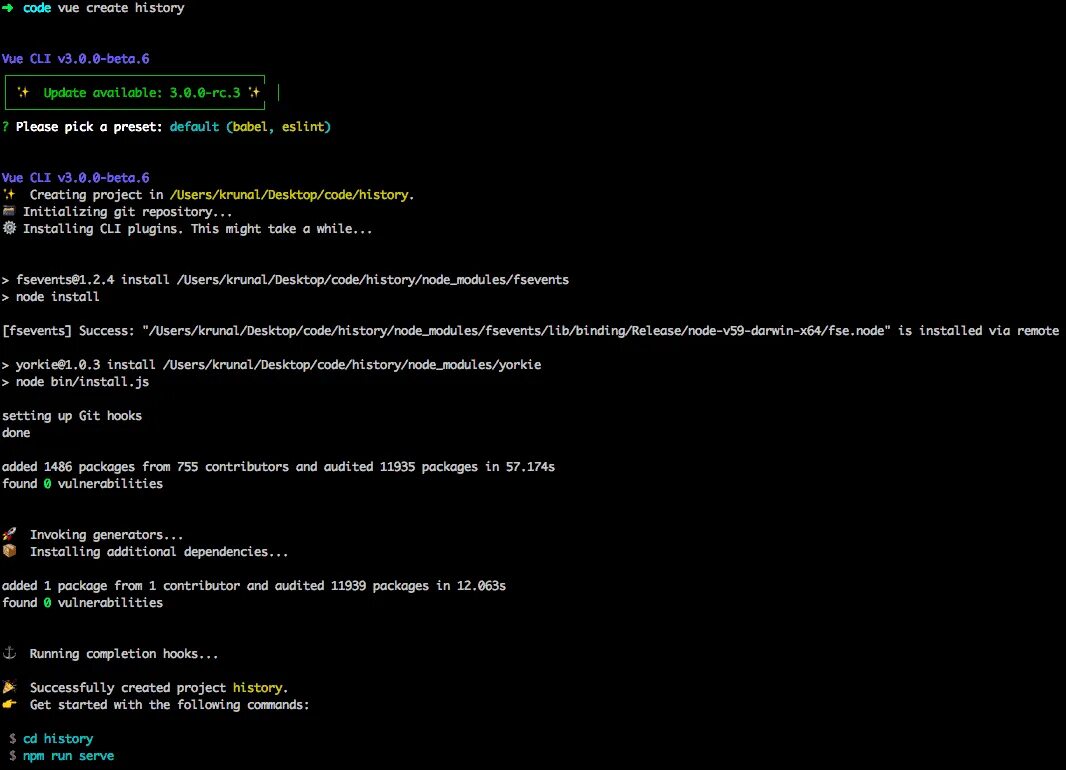Click 'Initializing git repository...' line
This screenshot has width=1066, height=770.
click(x=128, y=211)
